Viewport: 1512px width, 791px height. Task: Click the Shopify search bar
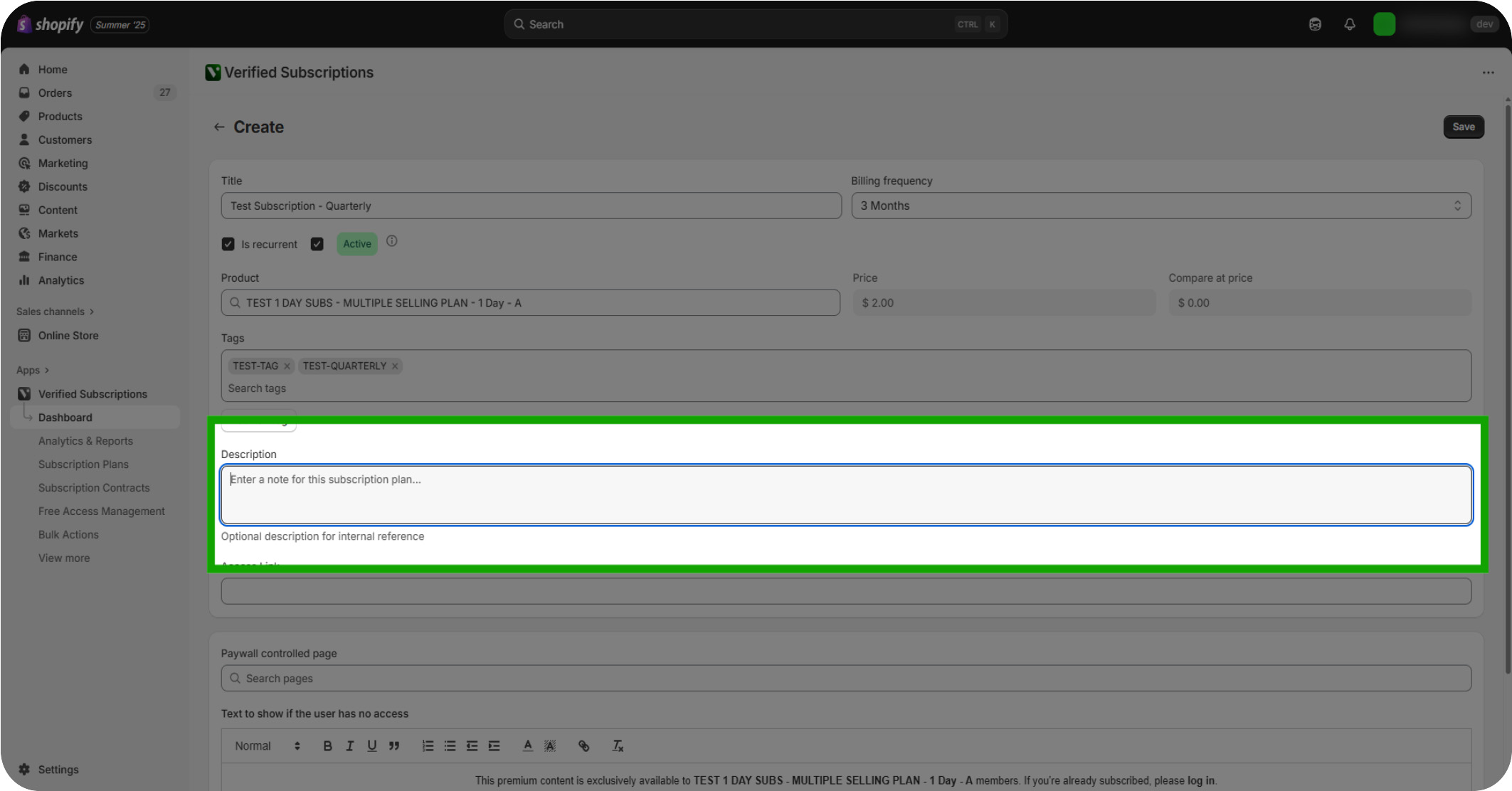[x=756, y=24]
